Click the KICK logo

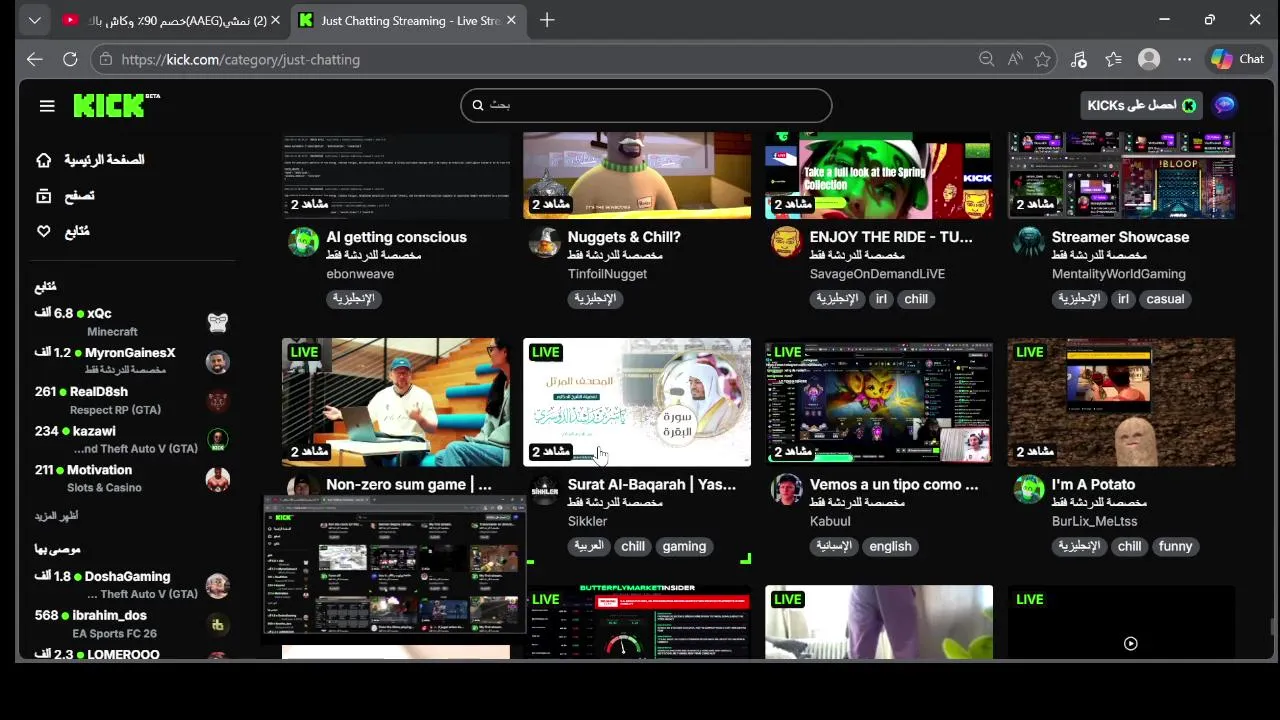116,106
